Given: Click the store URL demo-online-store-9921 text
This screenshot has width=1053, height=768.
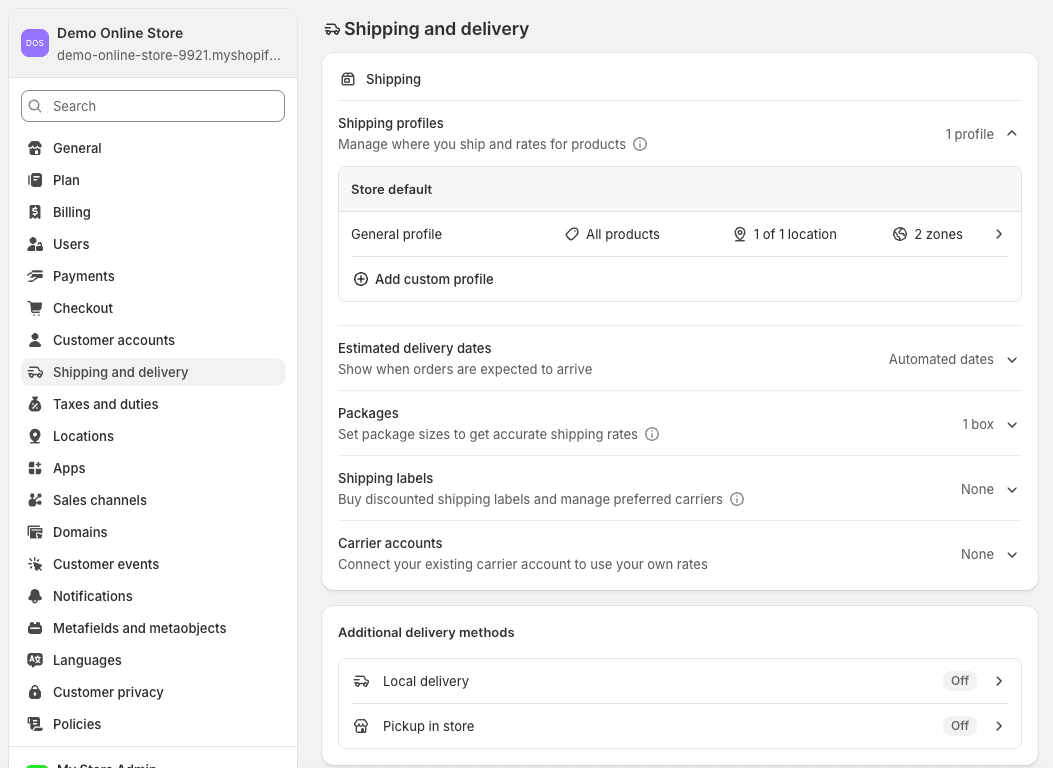Looking at the screenshot, I should tap(169, 55).
